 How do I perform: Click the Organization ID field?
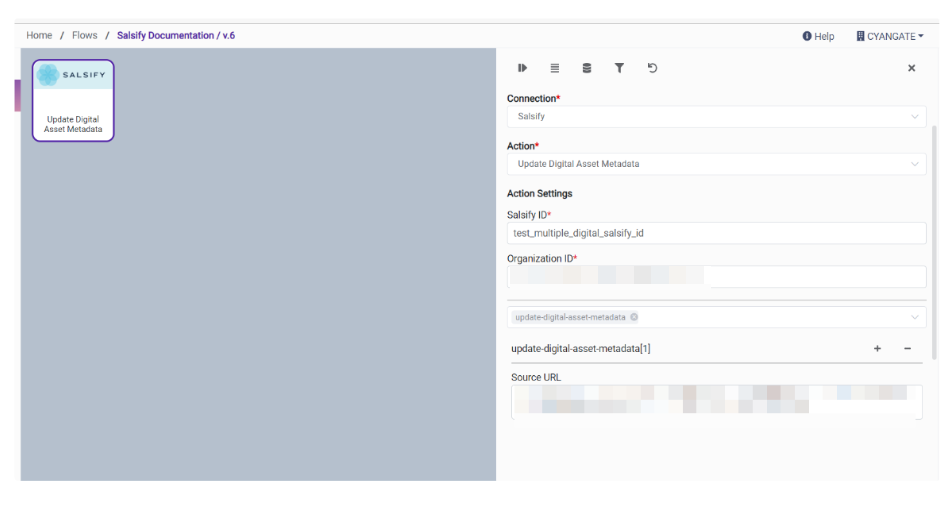[716, 276]
